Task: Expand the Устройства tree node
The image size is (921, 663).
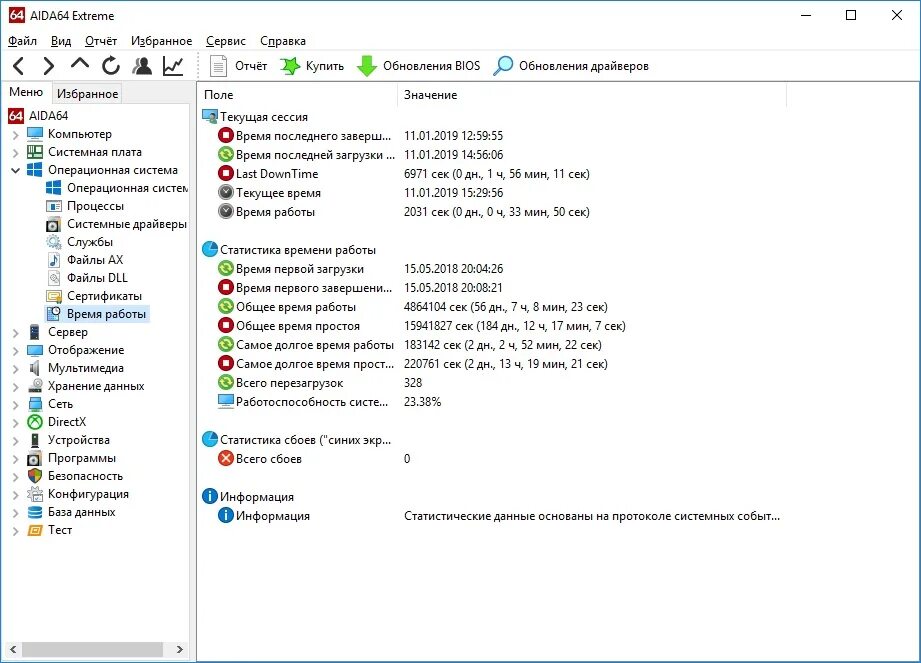Action: (x=15, y=440)
